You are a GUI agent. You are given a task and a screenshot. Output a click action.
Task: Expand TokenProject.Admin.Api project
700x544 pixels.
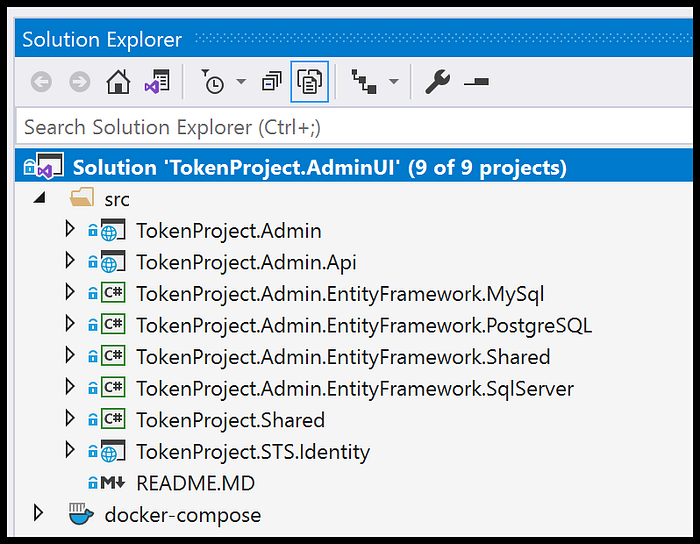tap(70, 260)
